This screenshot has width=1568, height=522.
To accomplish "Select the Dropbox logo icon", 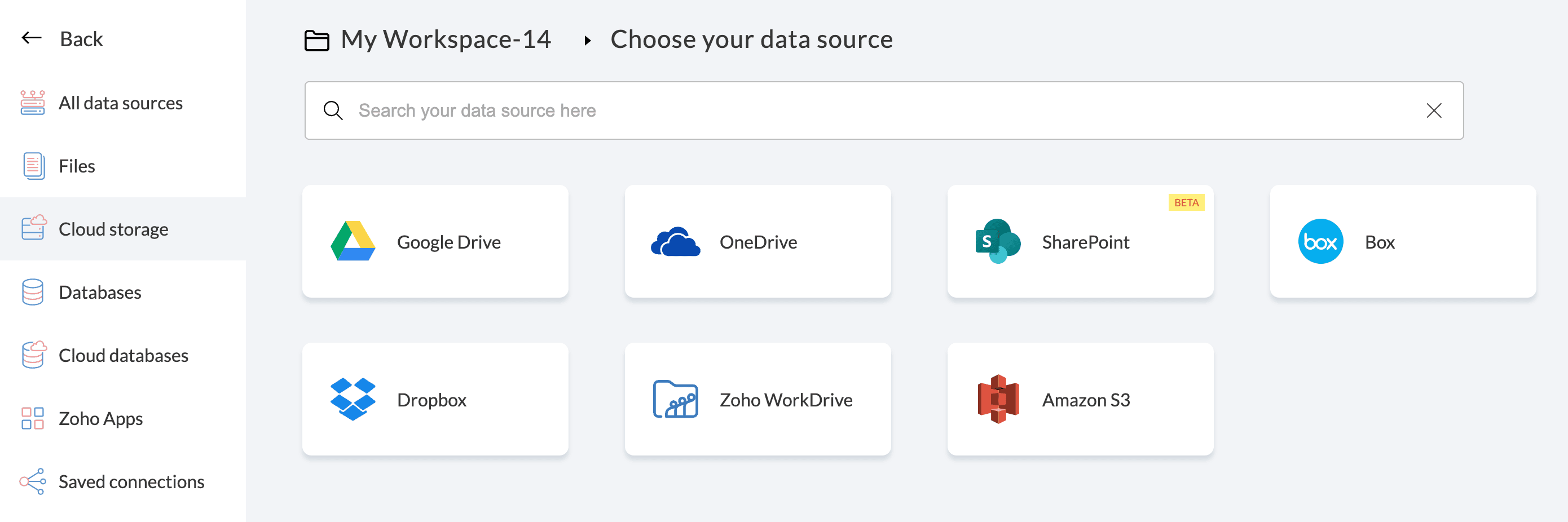I will point(353,399).
